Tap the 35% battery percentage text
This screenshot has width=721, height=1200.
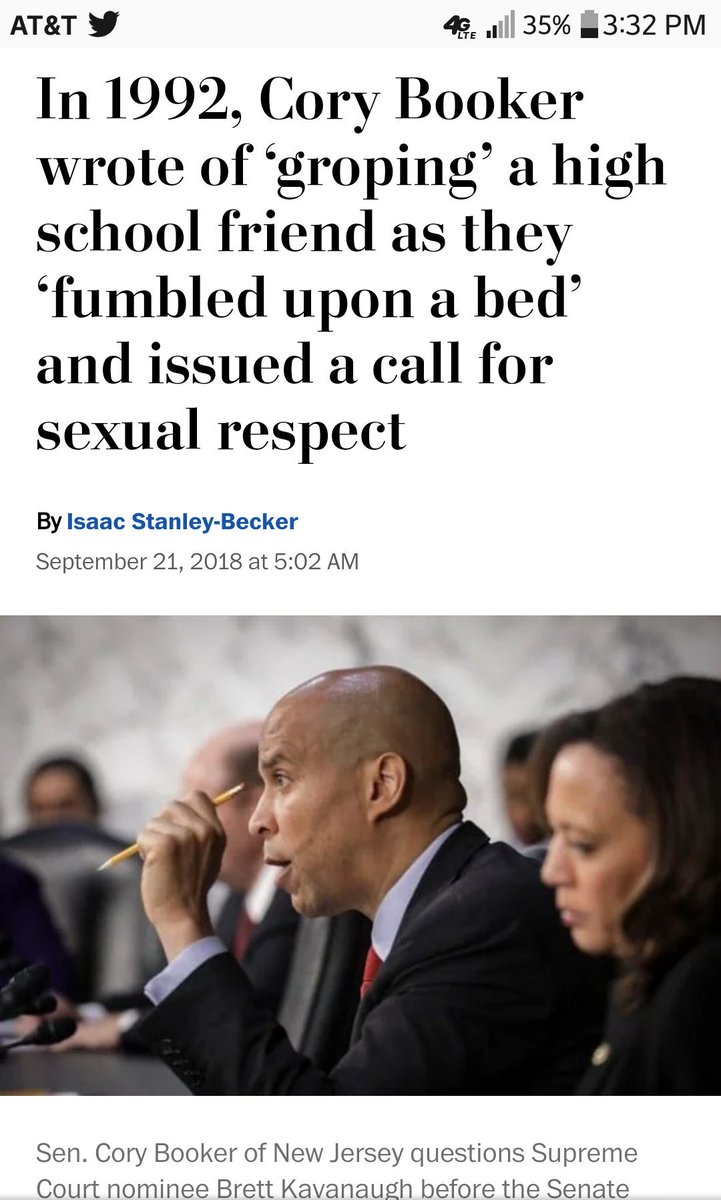click(547, 25)
